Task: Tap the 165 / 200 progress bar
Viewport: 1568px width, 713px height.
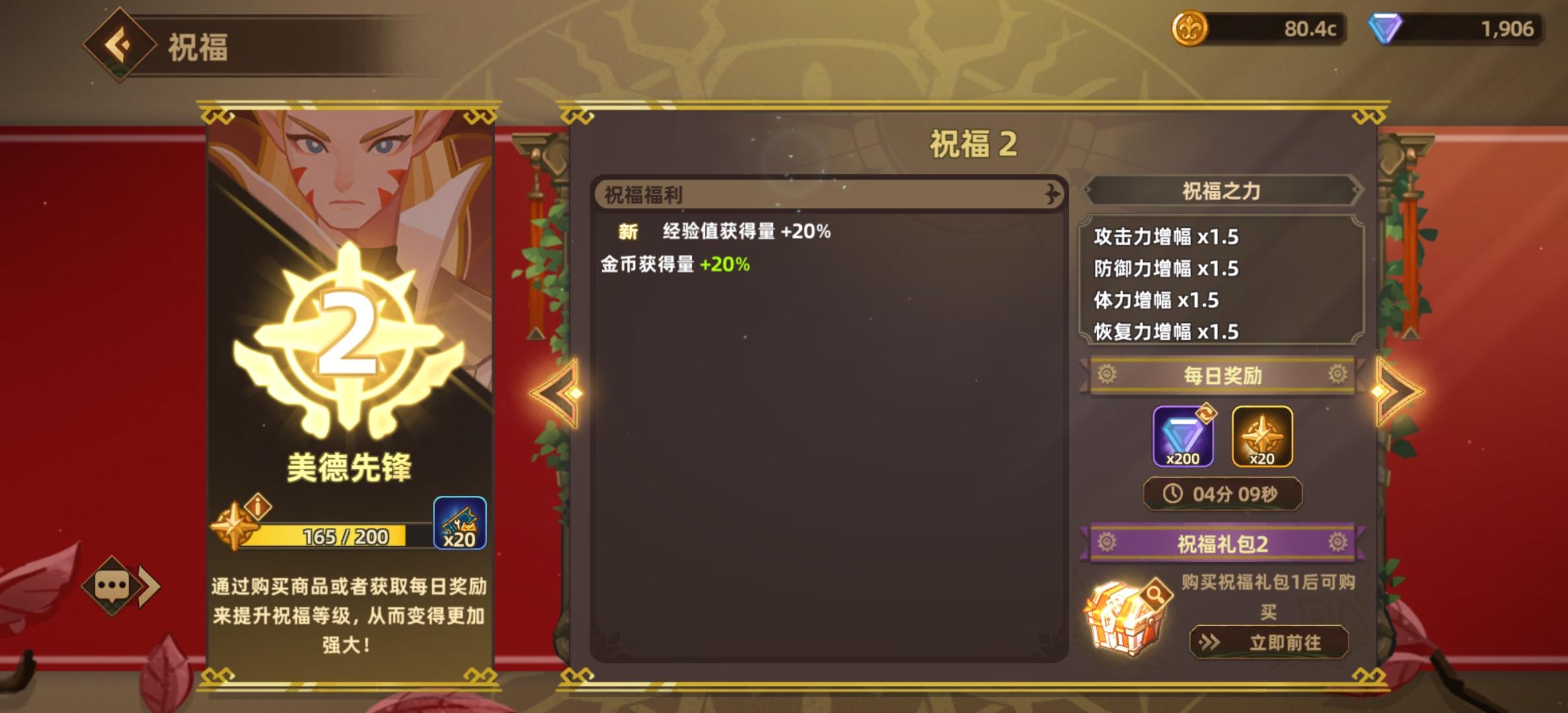Action: click(x=333, y=536)
